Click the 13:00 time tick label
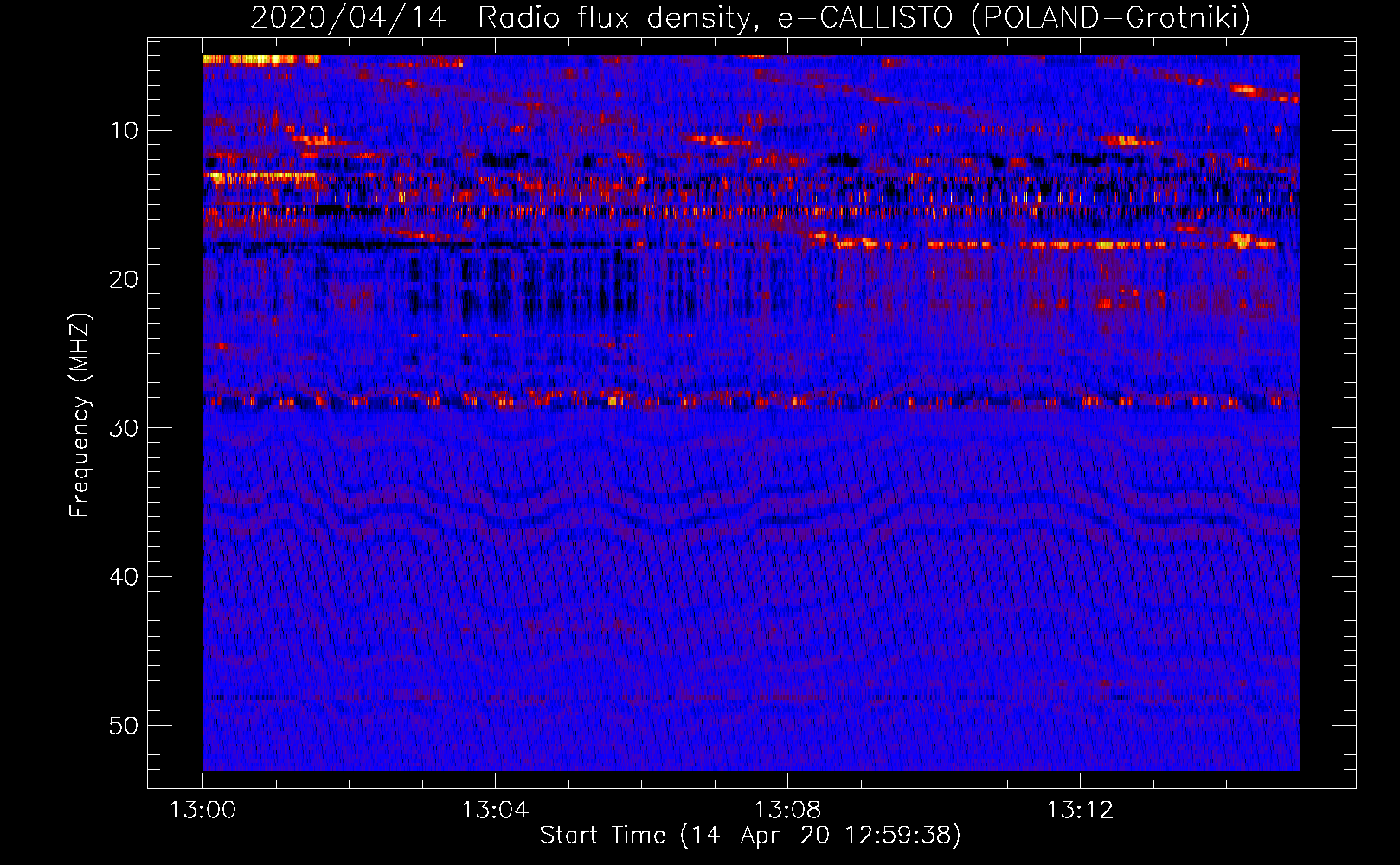 point(202,811)
